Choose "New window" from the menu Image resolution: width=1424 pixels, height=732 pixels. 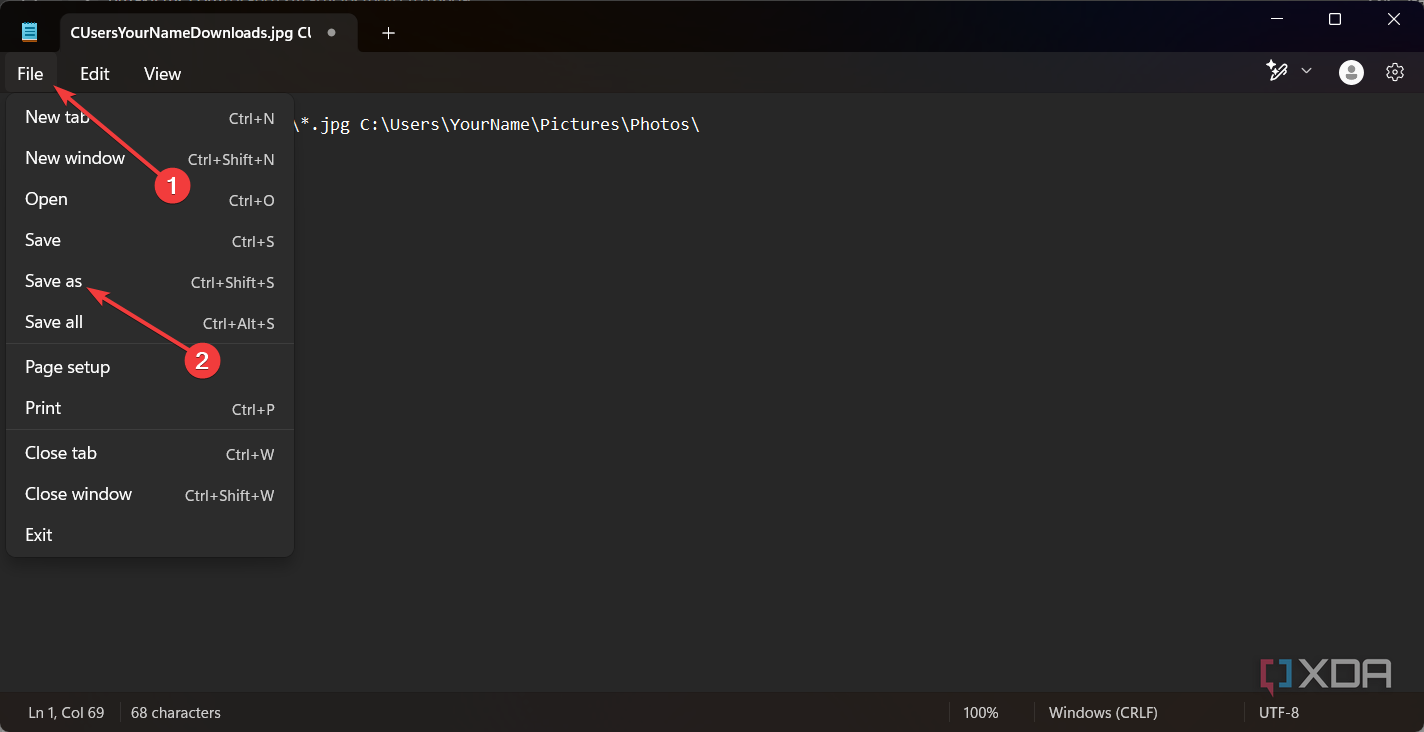click(75, 158)
